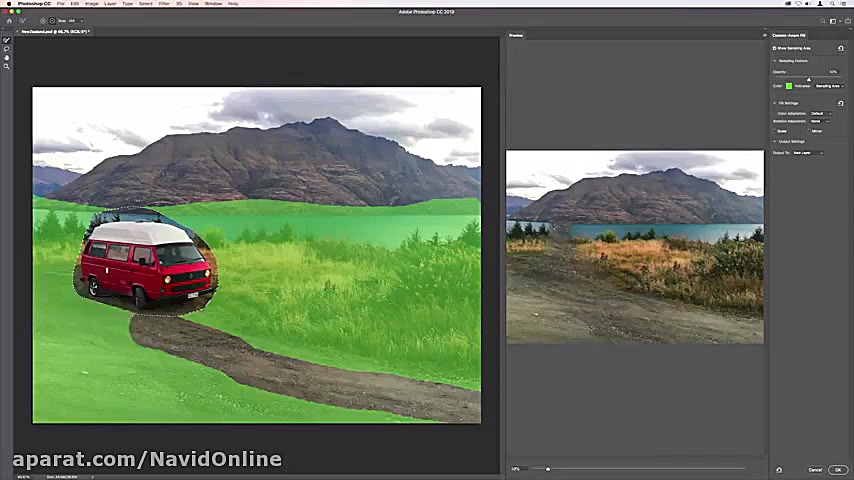
Task: Click the Cancel button
Action: pyautogui.click(x=815, y=470)
